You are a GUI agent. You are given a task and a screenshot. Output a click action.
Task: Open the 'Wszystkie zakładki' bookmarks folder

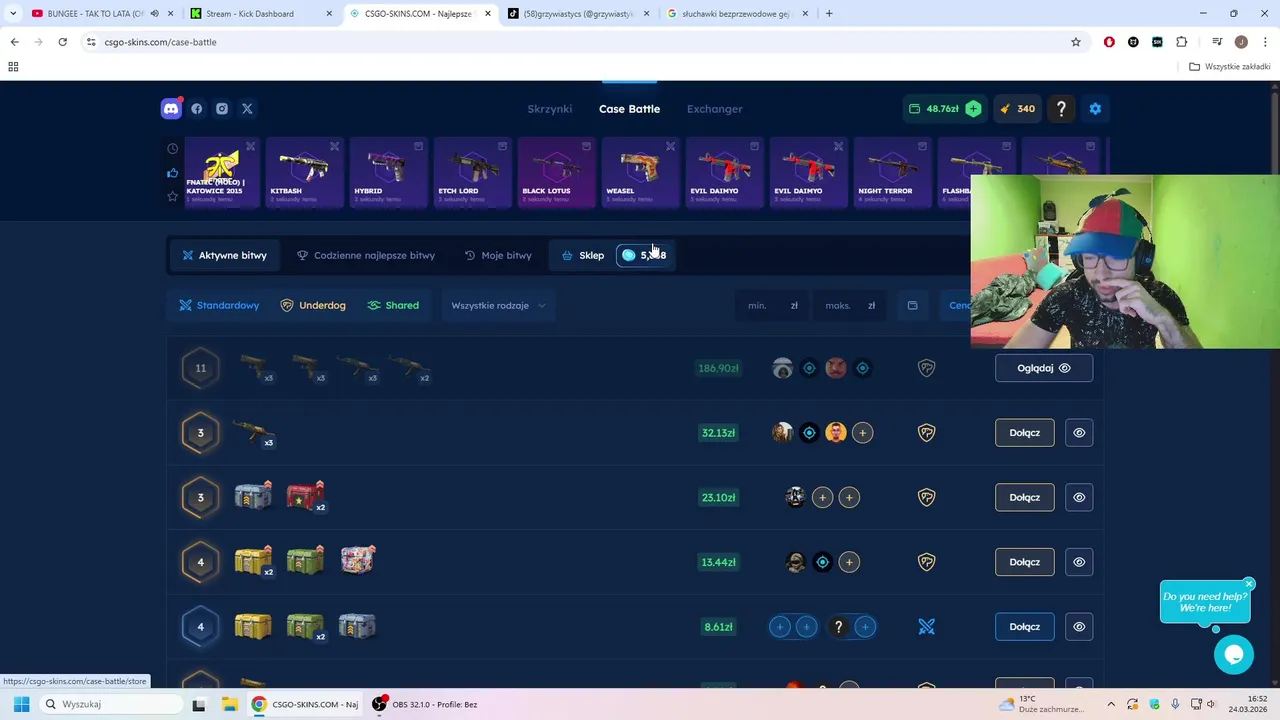click(x=1230, y=67)
